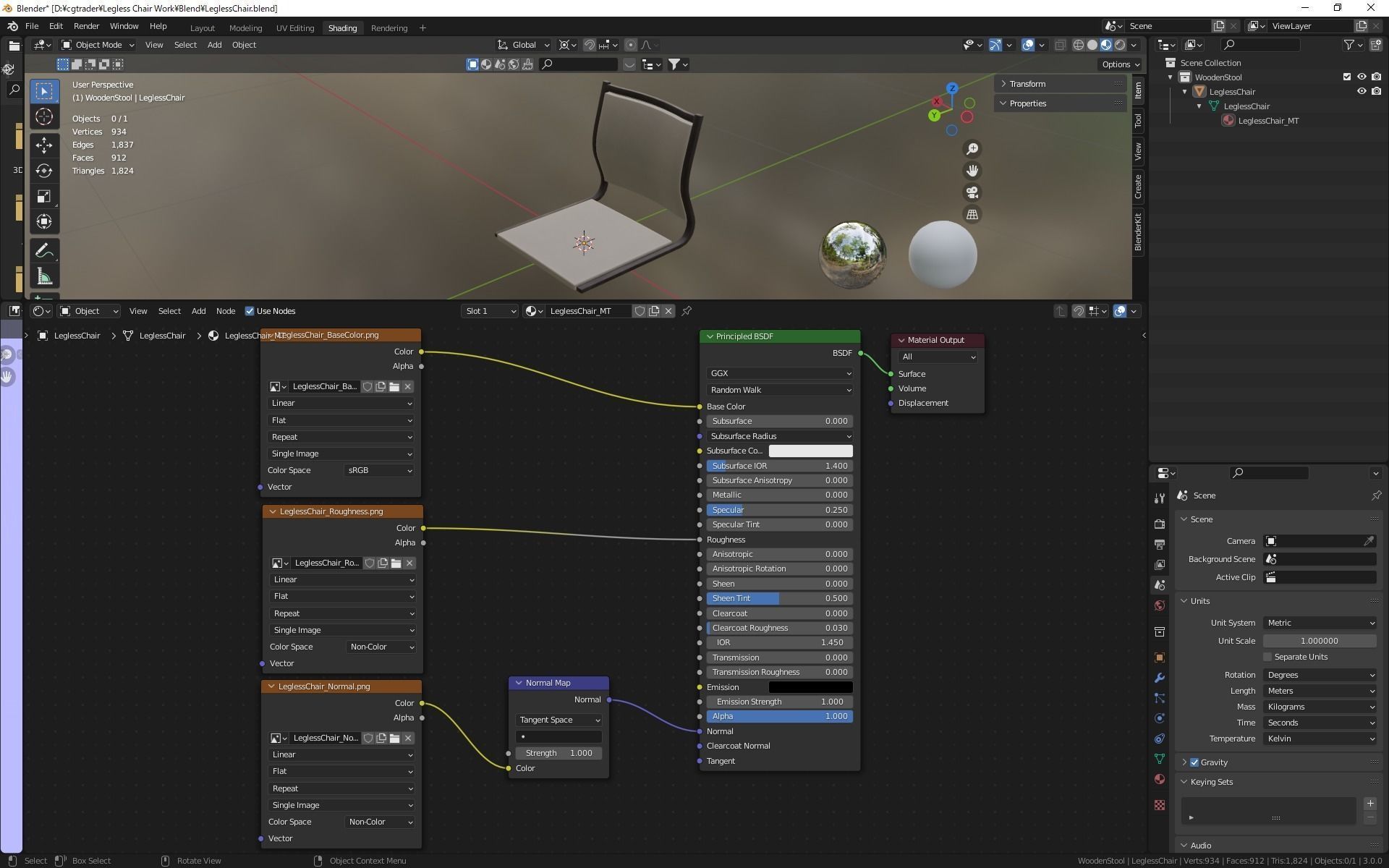The width and height of the screenshot is (1389, 868).
Task: Toggle camera view icon in viewport
Action: (x=972, y=192)
